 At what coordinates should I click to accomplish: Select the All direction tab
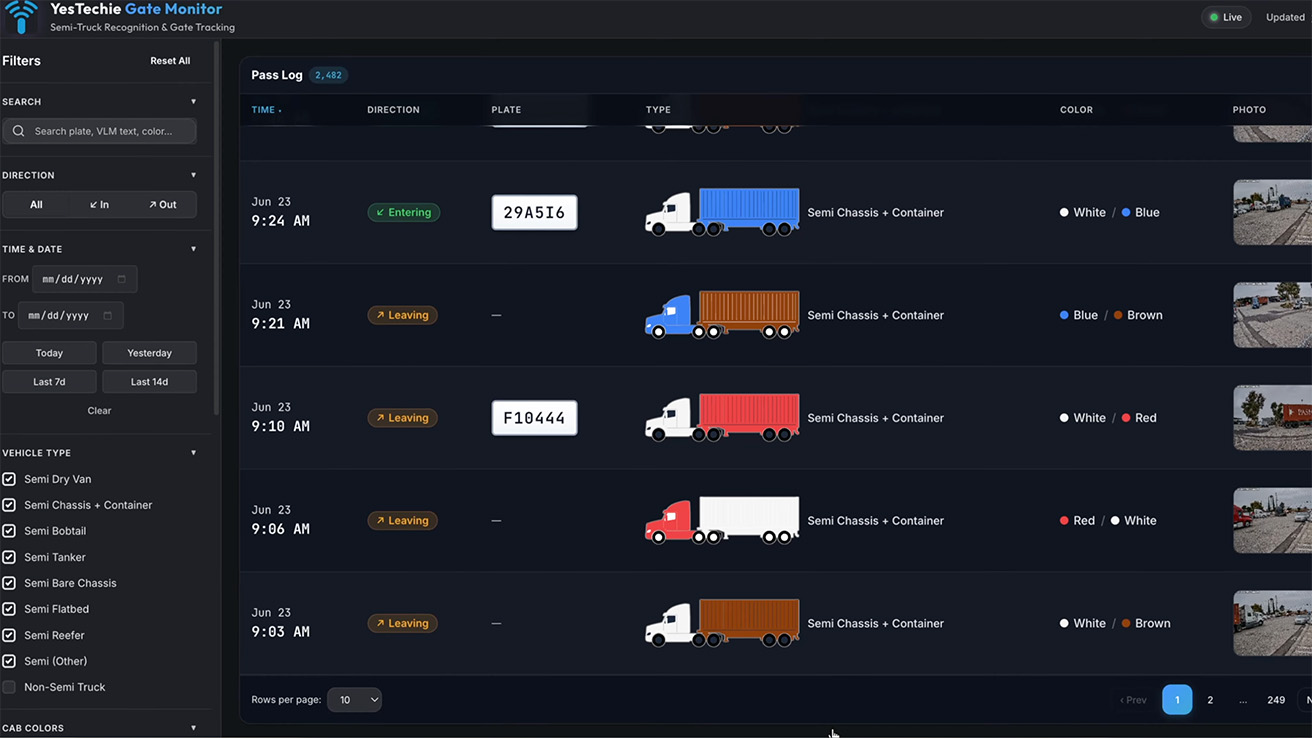pos(36,205)
